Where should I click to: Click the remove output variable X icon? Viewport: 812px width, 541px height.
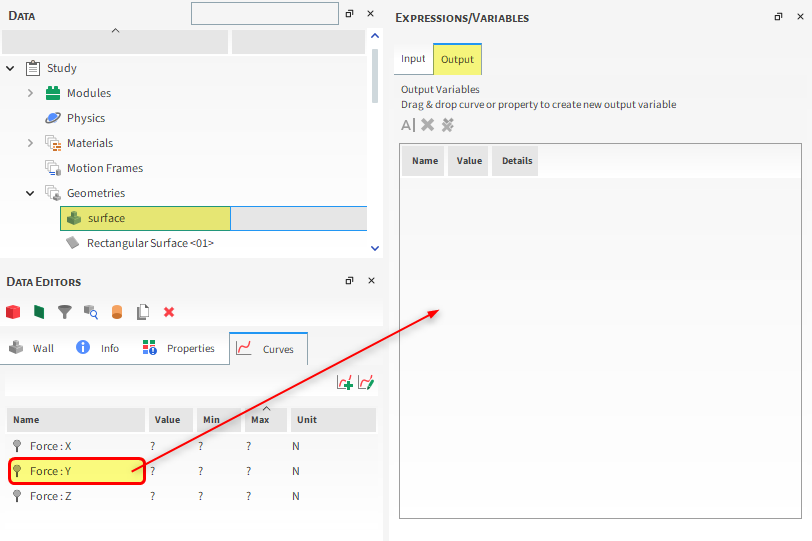coord(428,125)
